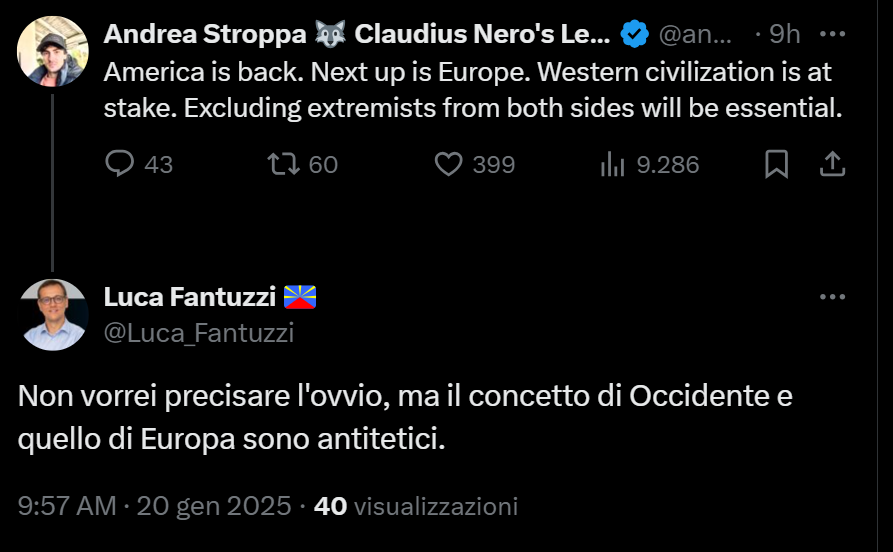Click the flag emoji beside Luca Fantuzzi
Viewport: 893px width, 552px height.
[x=300, y=297]
